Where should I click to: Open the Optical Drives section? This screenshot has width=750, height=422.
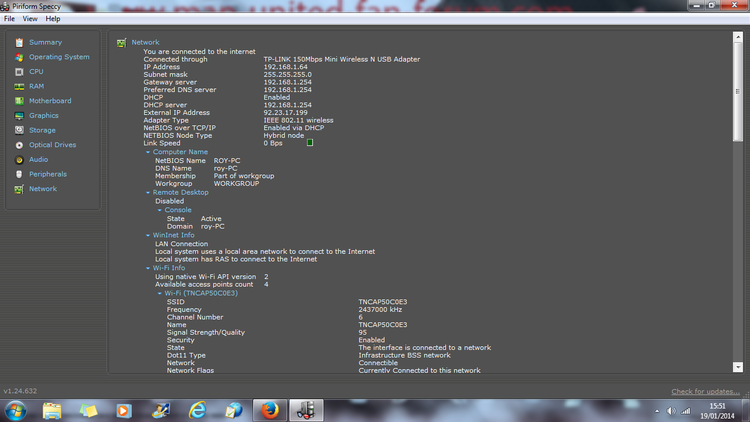(x=52, y=145)
